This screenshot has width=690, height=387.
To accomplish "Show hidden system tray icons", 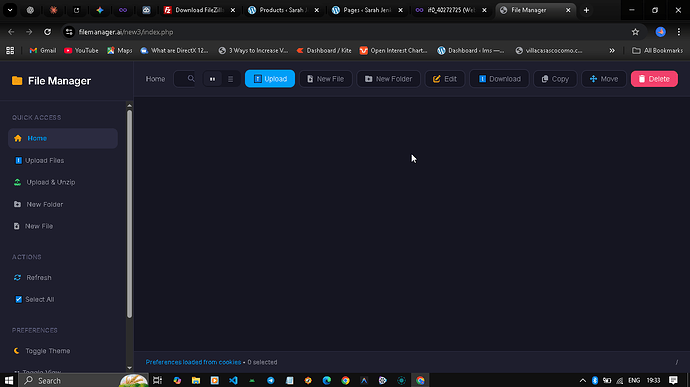I will [x=583, y=380].
